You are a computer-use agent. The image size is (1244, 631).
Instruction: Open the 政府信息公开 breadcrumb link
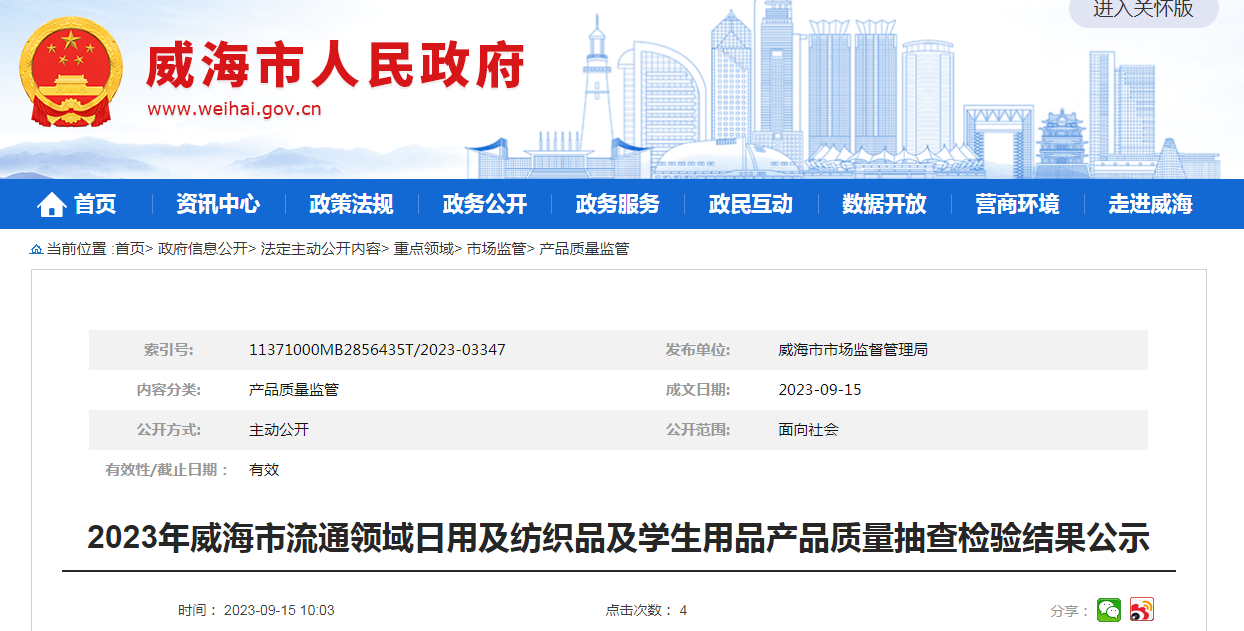coord(202,249)
